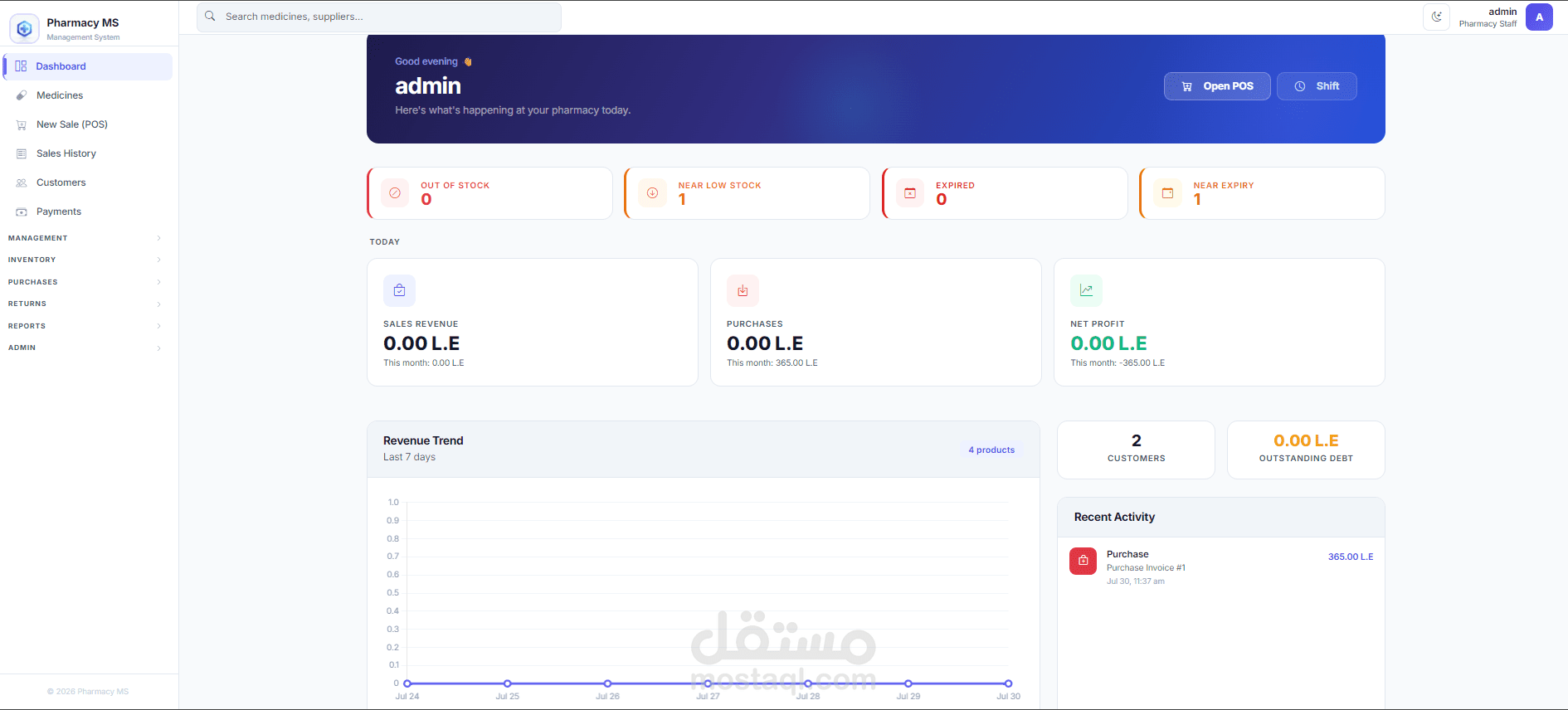
Task: Click the Customers count card
Action: tap(1136, 450)
